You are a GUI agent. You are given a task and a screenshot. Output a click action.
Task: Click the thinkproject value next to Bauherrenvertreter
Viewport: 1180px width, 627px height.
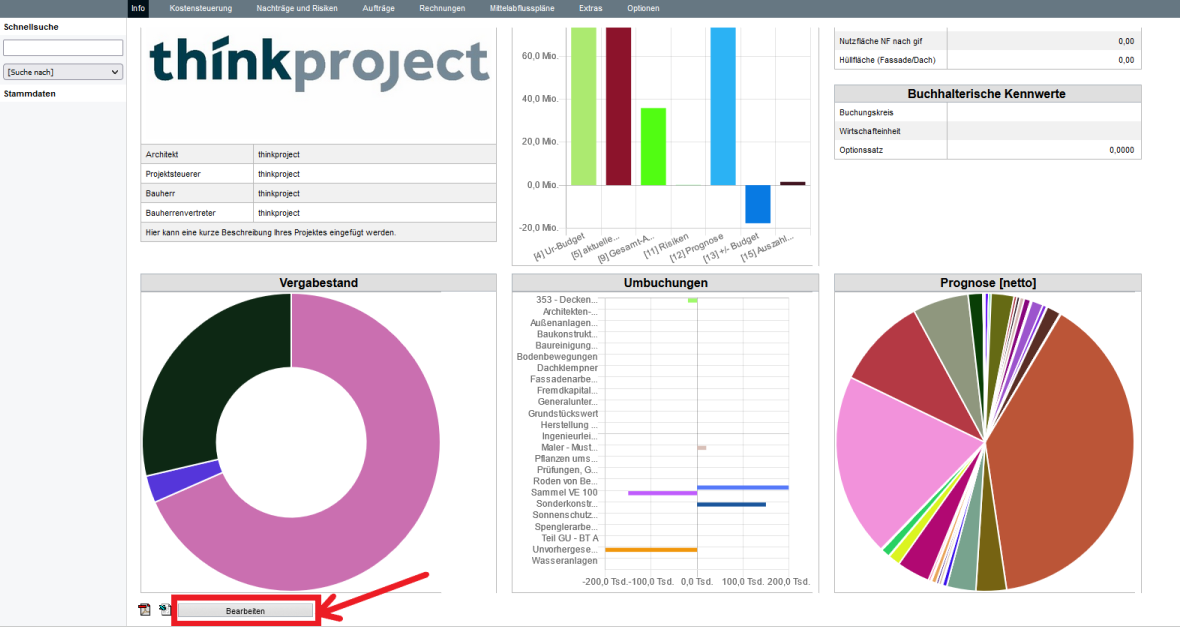pos(279,213)
